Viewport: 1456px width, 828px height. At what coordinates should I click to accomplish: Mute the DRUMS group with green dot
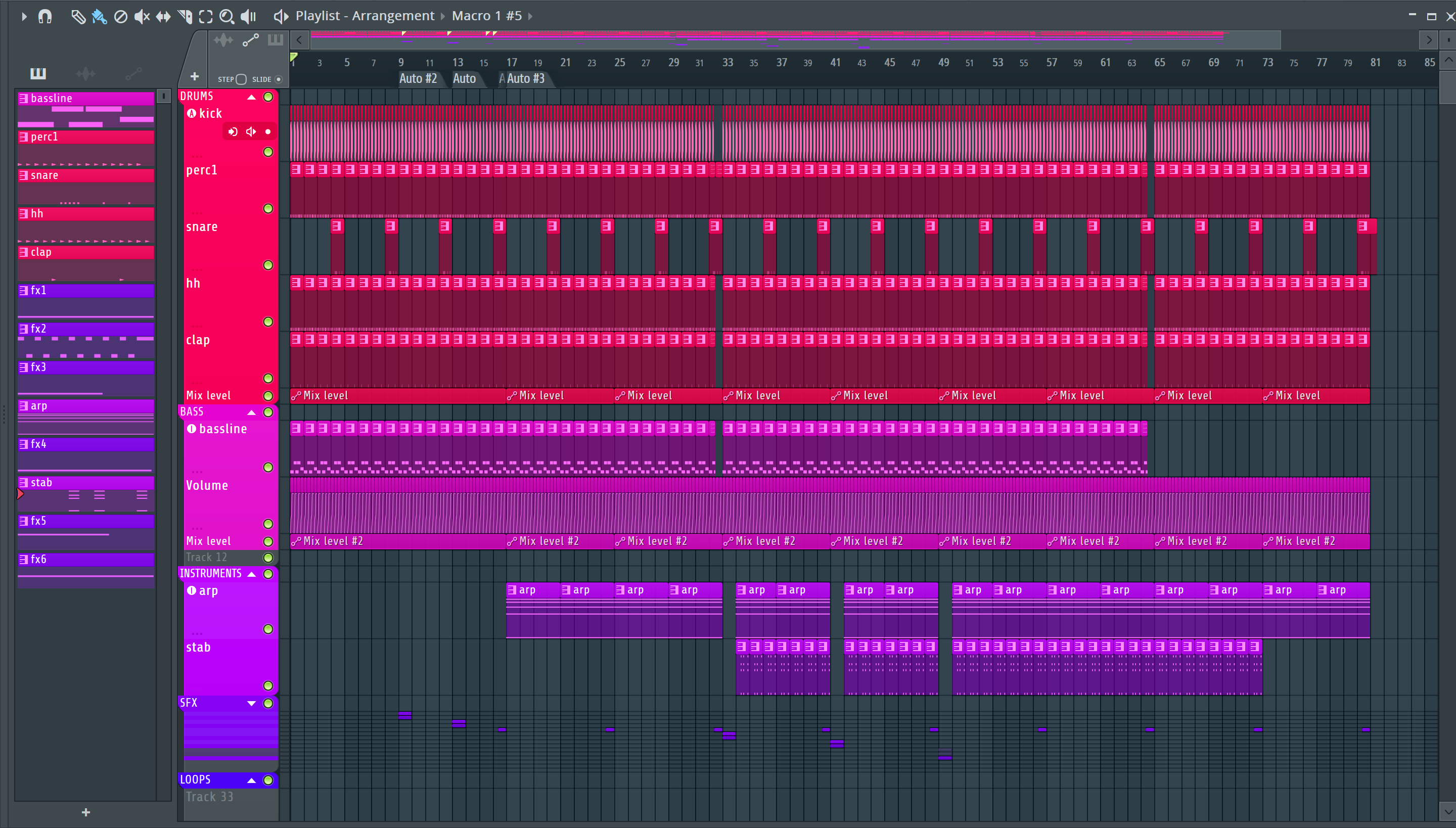[x=268, y=97]
